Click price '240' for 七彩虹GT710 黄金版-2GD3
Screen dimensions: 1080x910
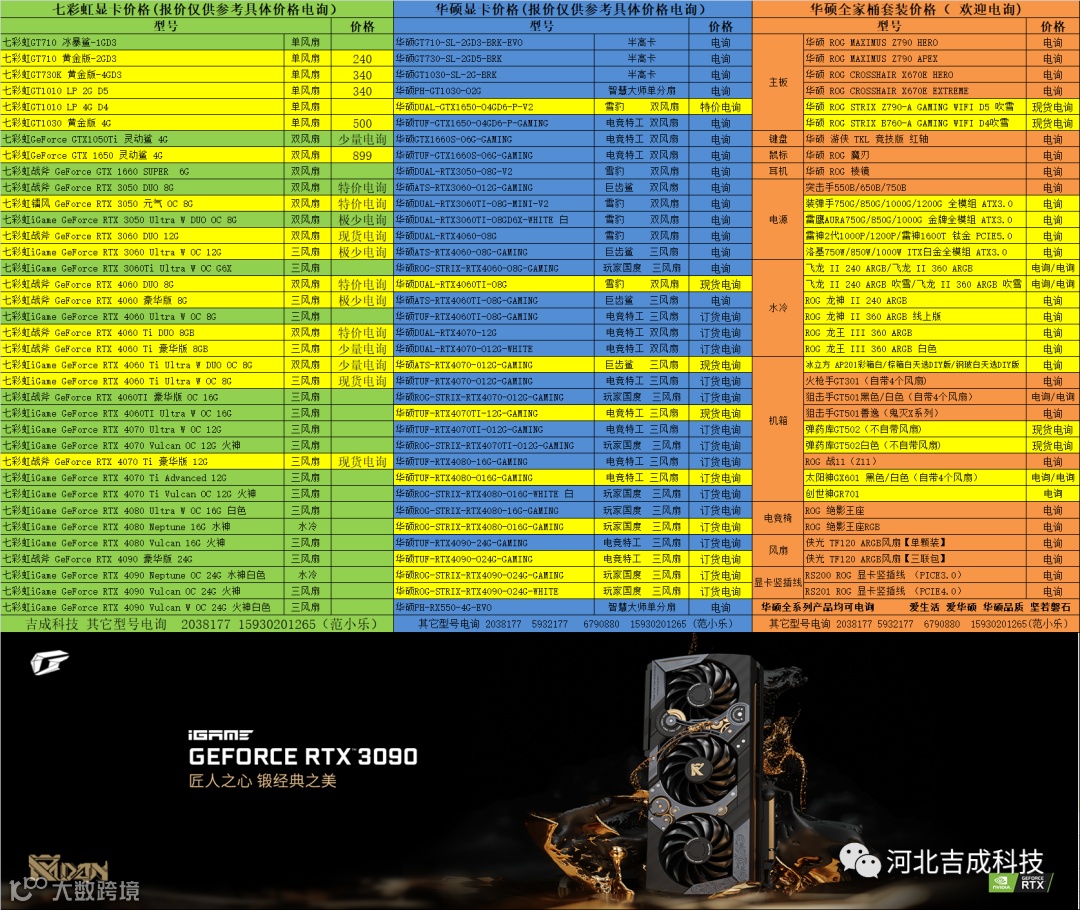pyautogui.click(x=362, y=59)
